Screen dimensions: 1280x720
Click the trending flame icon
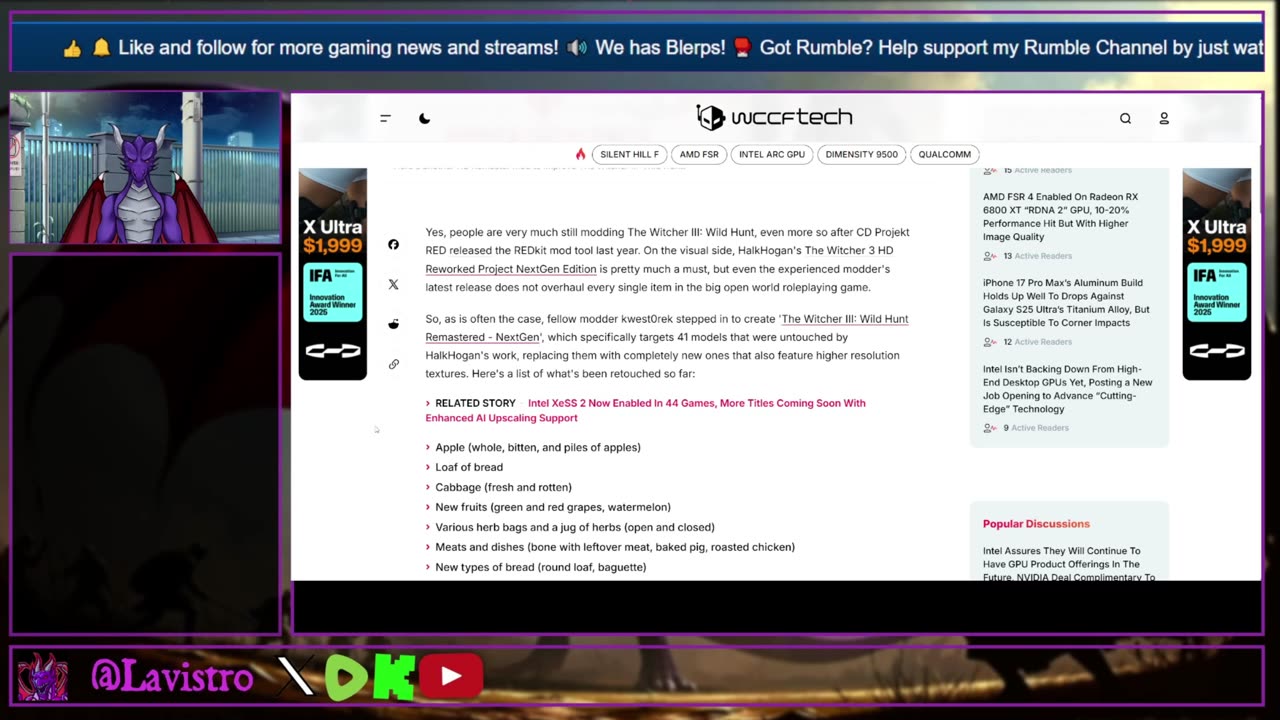pyautogui.click(x=580, y=154)
